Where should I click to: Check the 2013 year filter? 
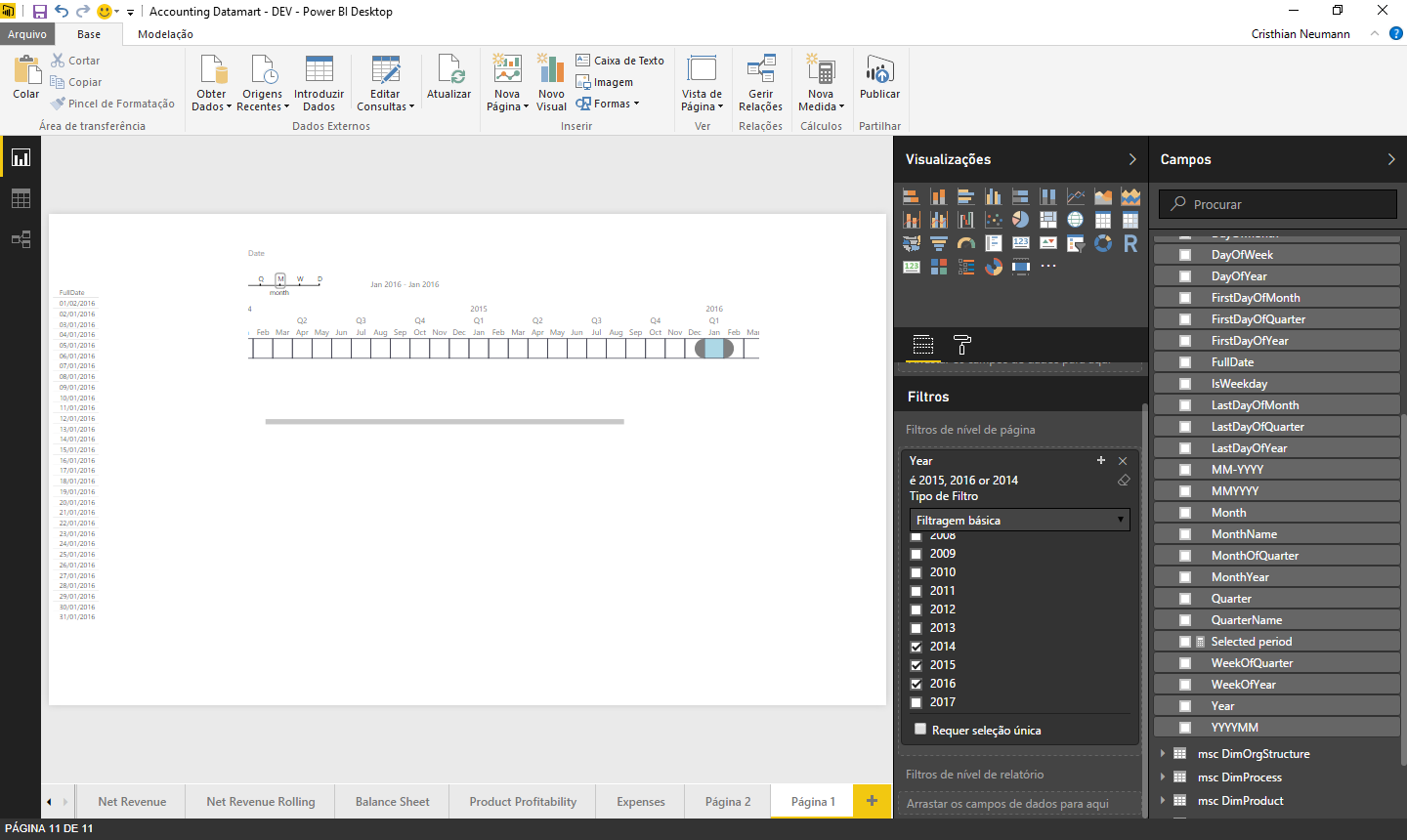[x=916, y=628]
